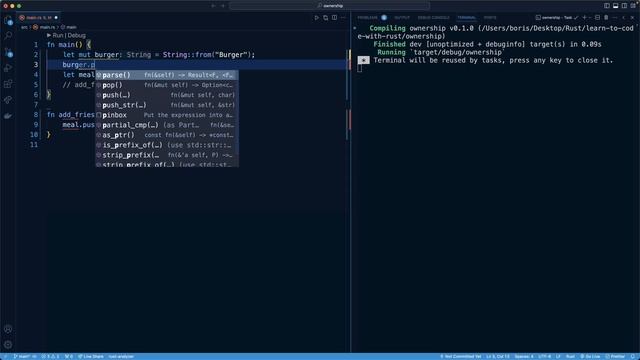Open the Accounts menu icon

[x=8, y=329]
